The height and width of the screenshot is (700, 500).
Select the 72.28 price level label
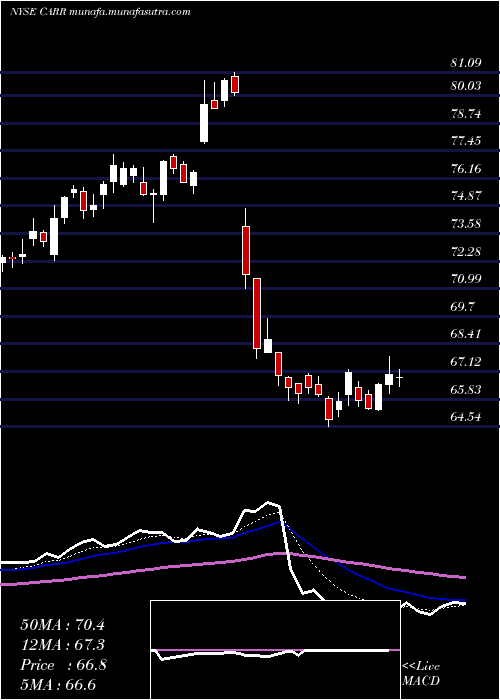pyautogui.click(x=466, y=251)
